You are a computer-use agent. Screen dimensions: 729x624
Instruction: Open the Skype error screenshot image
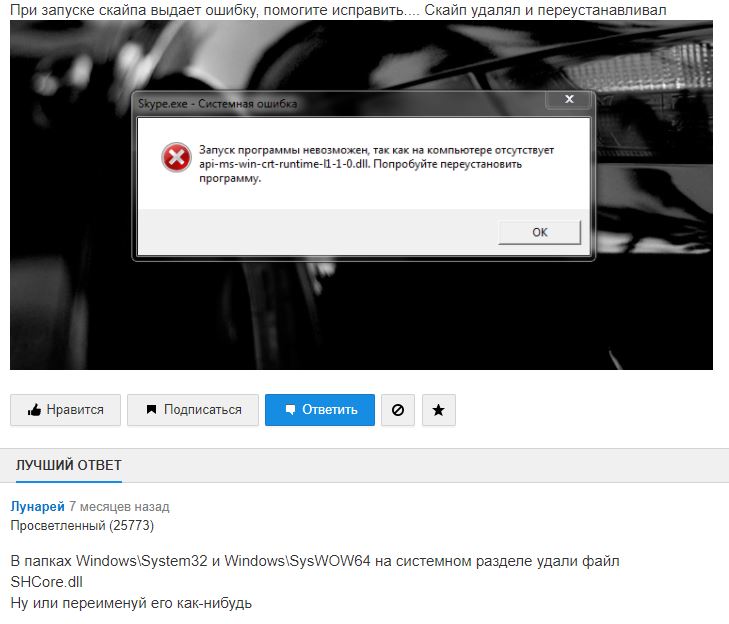coord(361,195)
